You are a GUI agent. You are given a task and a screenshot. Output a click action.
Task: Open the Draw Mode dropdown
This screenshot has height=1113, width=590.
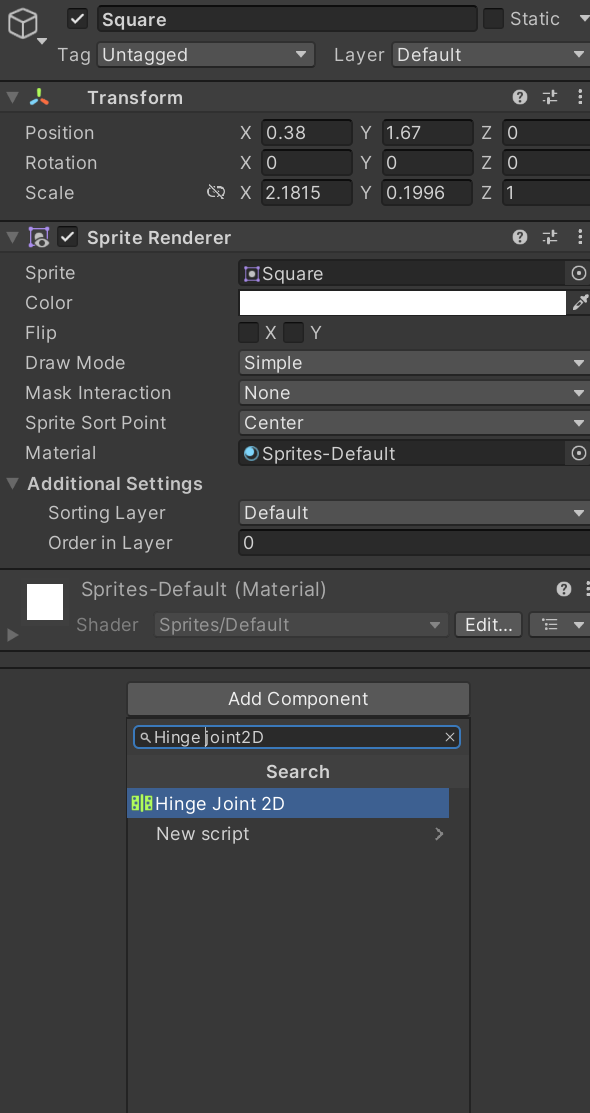(415, 363)
